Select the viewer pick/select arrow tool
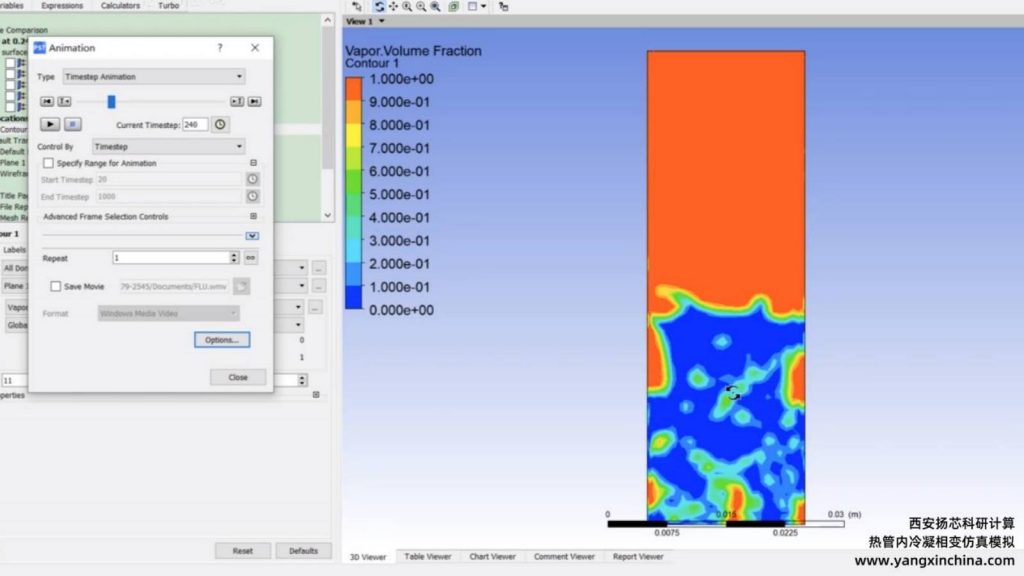Viewport: 1024px width, 576px height. [357, 7]
